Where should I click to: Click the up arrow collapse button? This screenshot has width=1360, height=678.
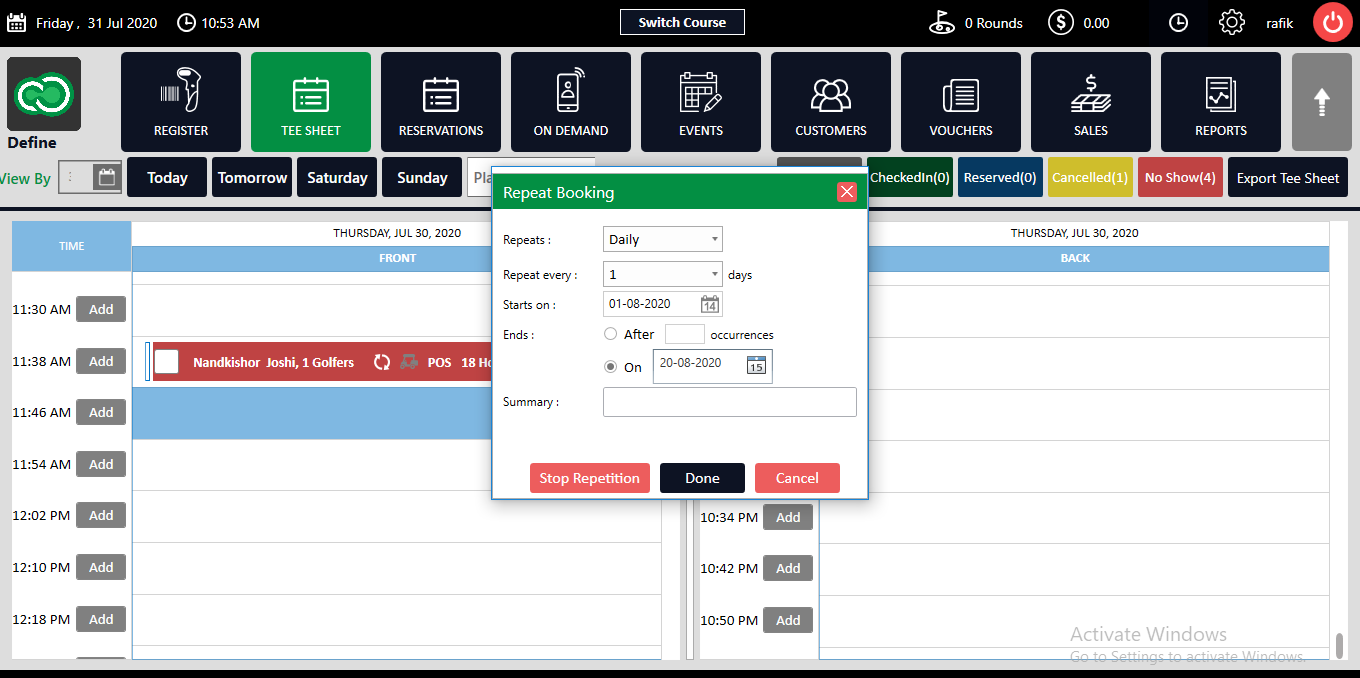[x=1322, y=102]
